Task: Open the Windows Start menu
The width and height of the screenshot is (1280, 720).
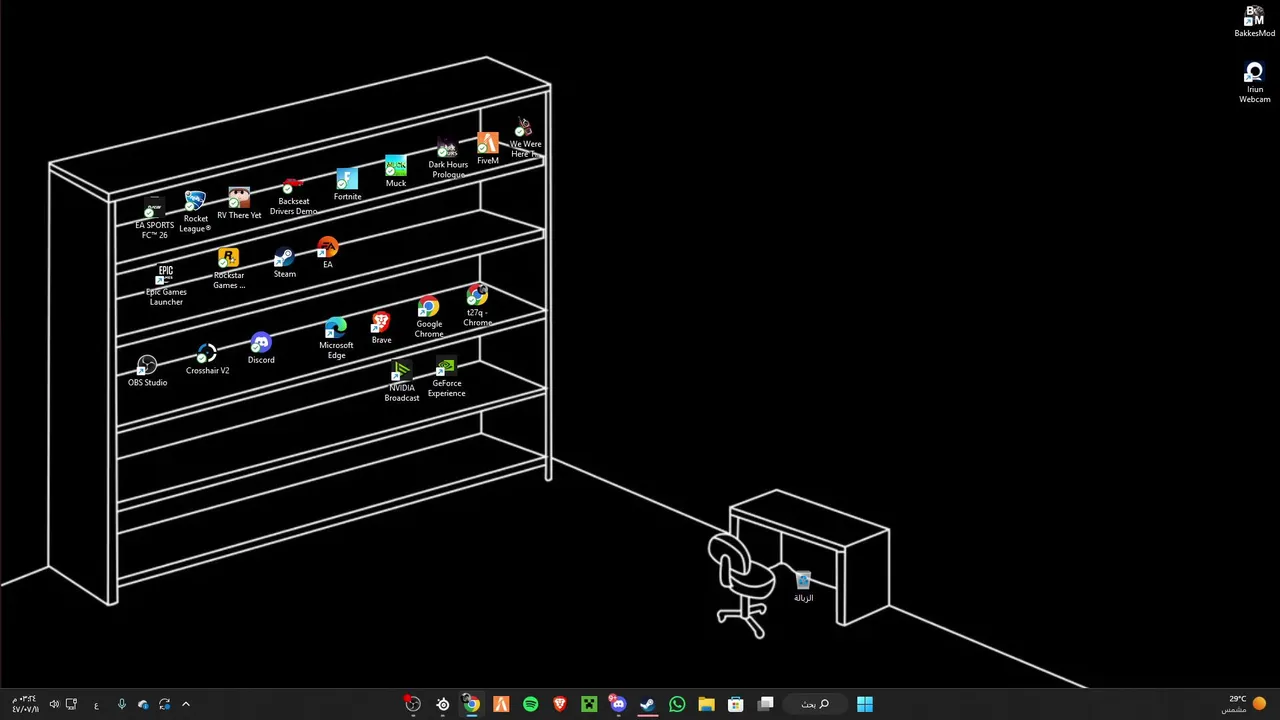Action: pos(865,704)
